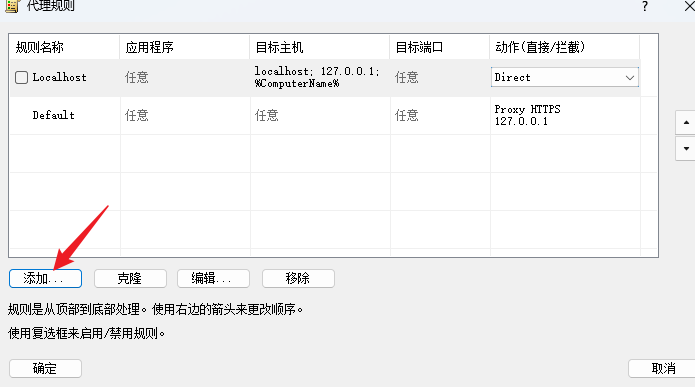
Task: Click the dropdown chevron beside Direct
Action: (x=629, y=78)
